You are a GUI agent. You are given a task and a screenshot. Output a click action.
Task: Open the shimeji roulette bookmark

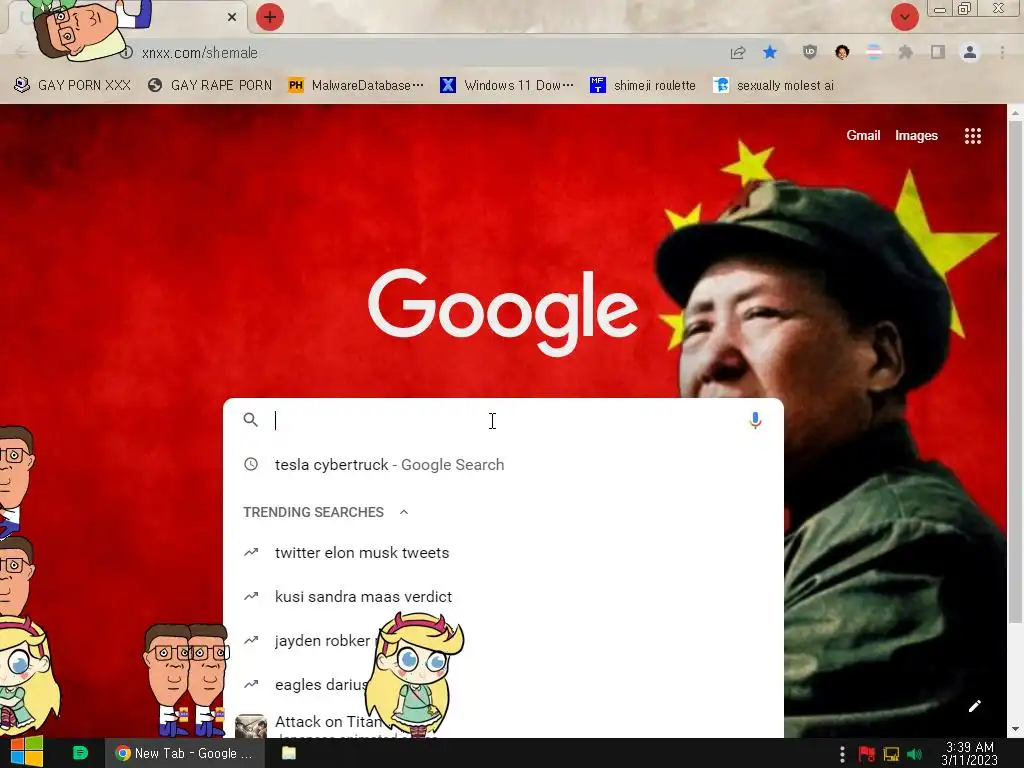tap(643, 86)
